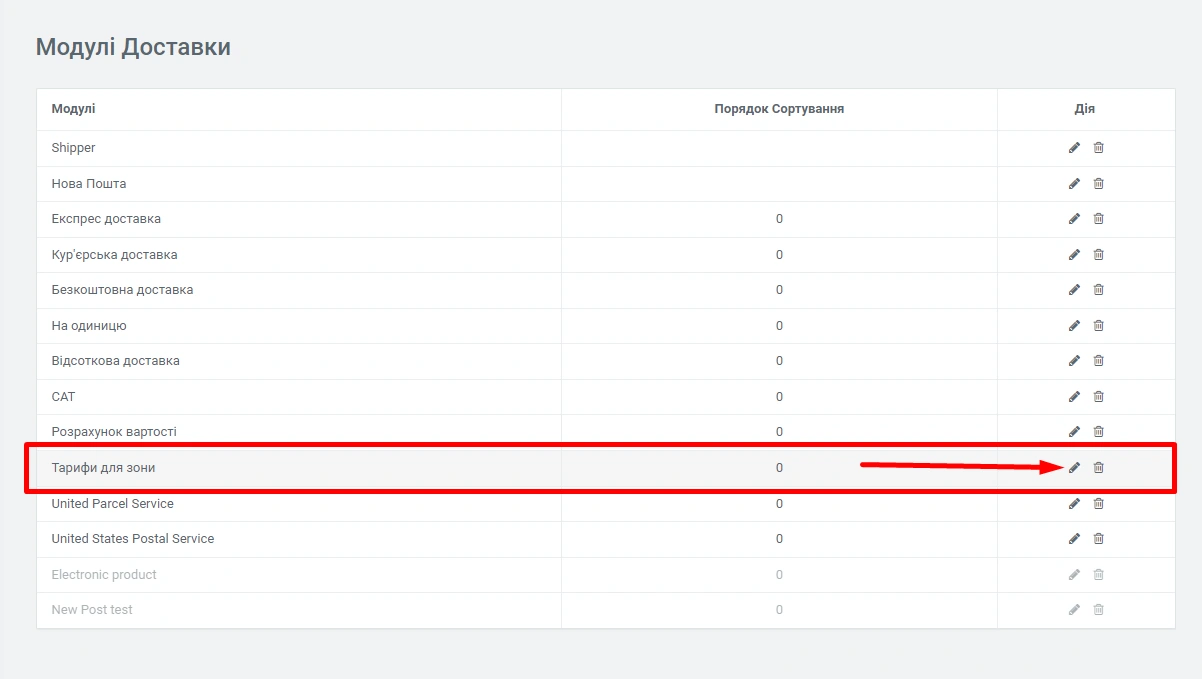The height and width of the screenshot is (679, 1202).
Task: Edit the disabled Electronic product module
Action: coord(1074,574)
